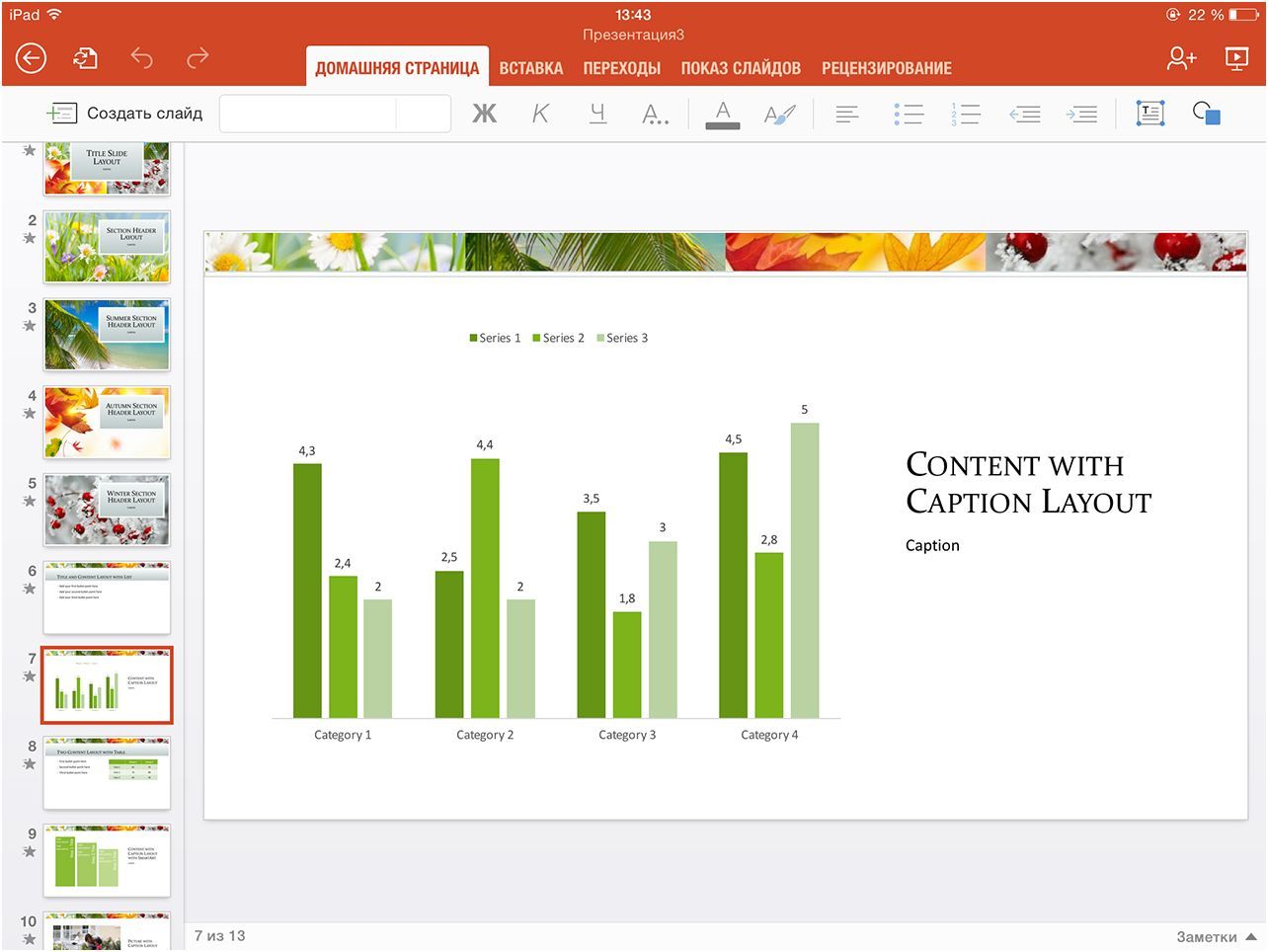Undo the last action
This screenshot has height=952, width=1268.
(141, 58)
